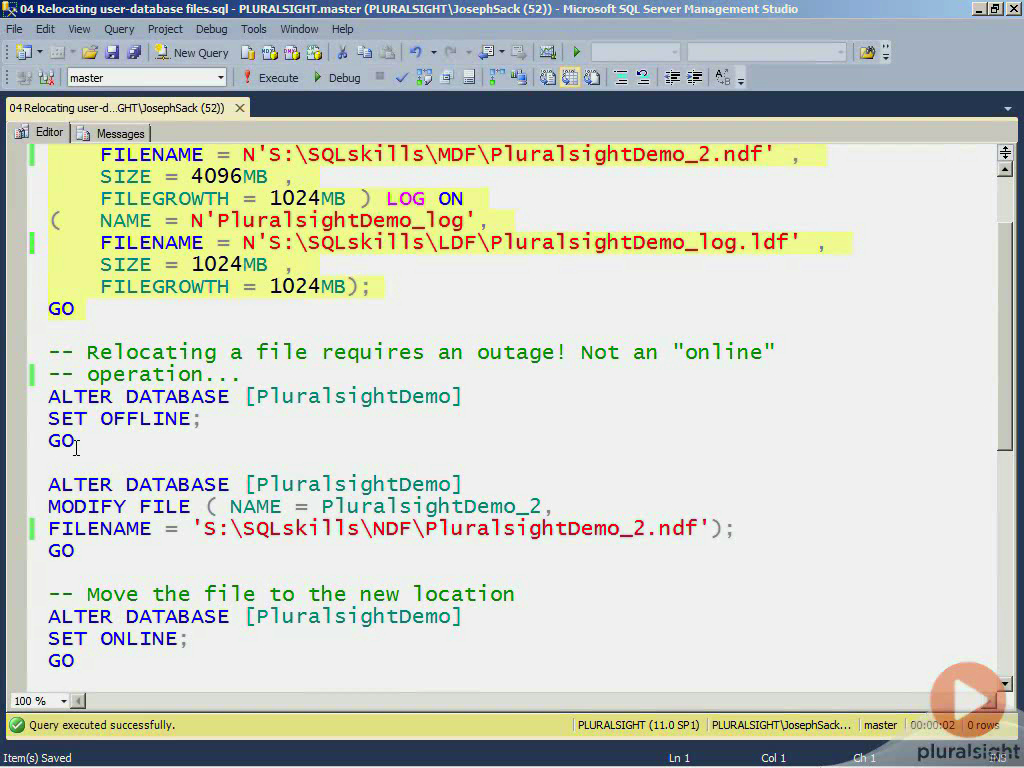
Task: Click the New Project icon
Action: (x=24, y=52)
